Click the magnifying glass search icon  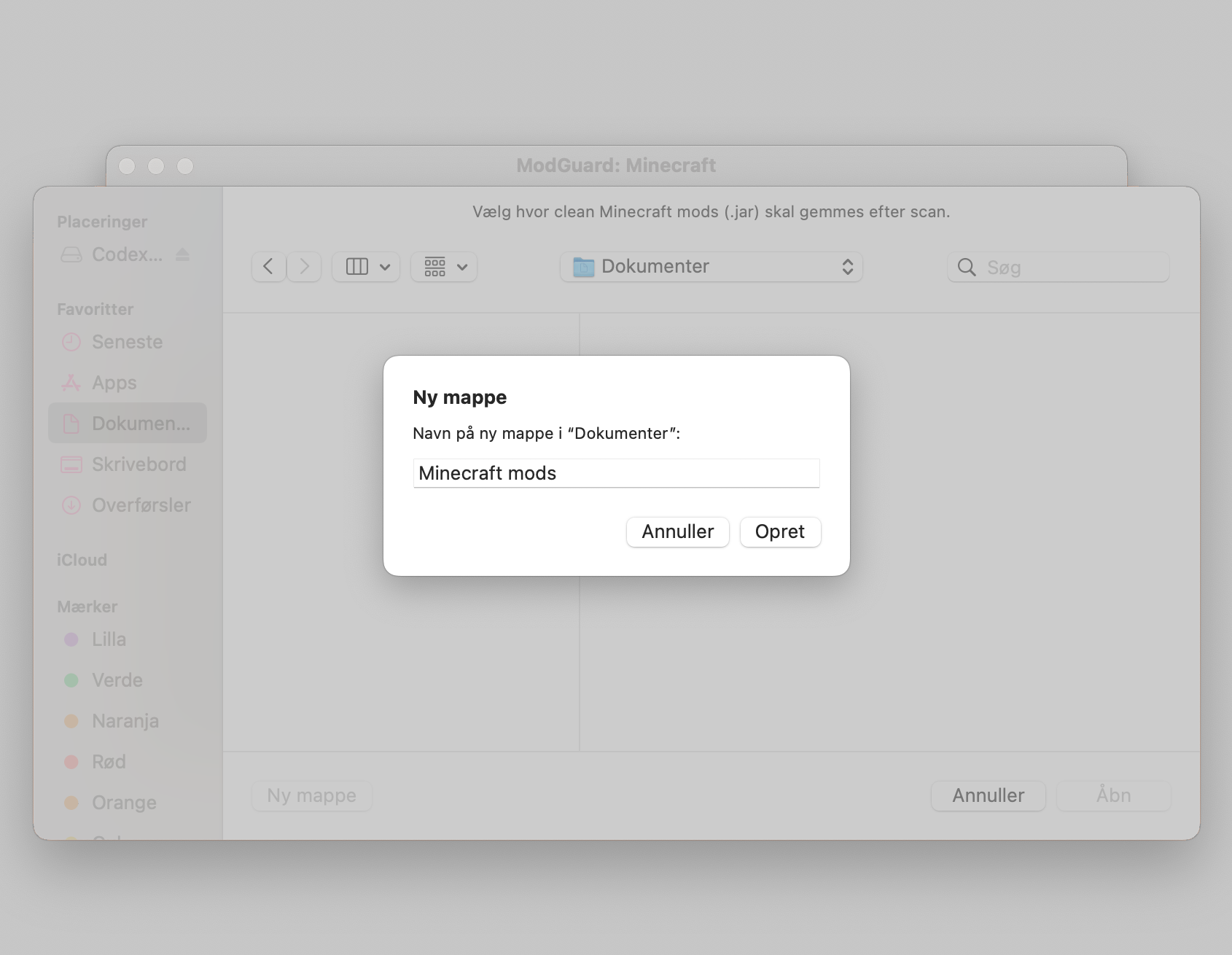(x=967, y=268)
